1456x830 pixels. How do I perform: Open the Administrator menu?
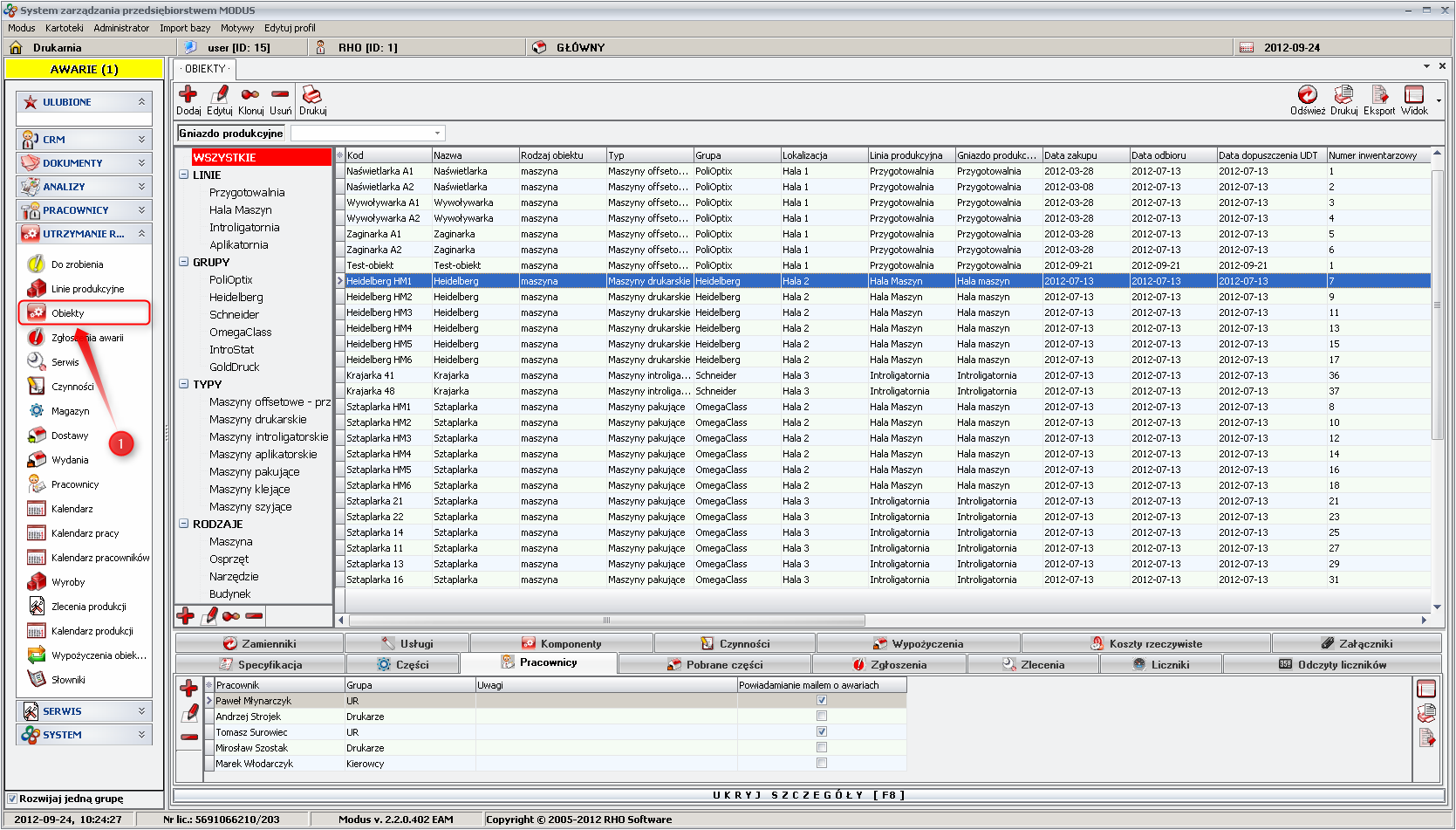[x=121, y=28]
